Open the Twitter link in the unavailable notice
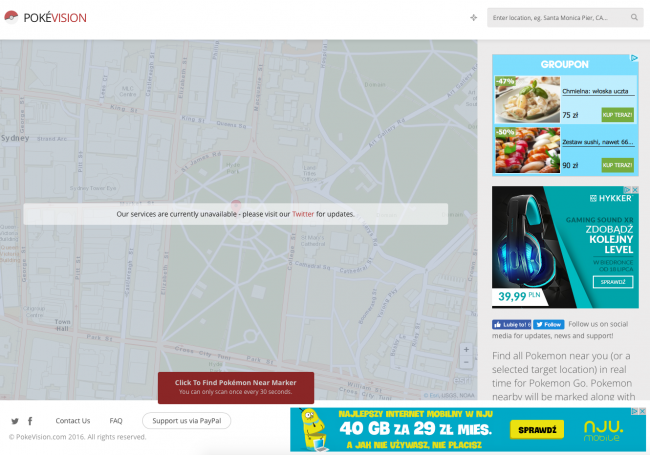The image size is (650, 455). click(303, 214)
